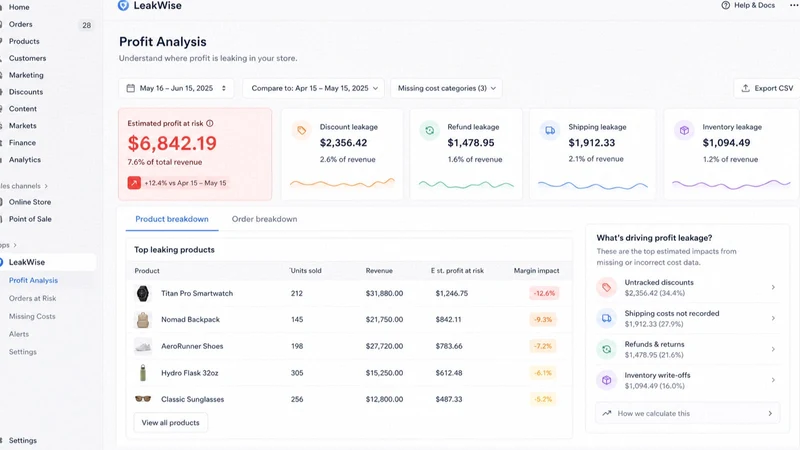Click Inventory write-offs box icon

[x=606, y=380]
